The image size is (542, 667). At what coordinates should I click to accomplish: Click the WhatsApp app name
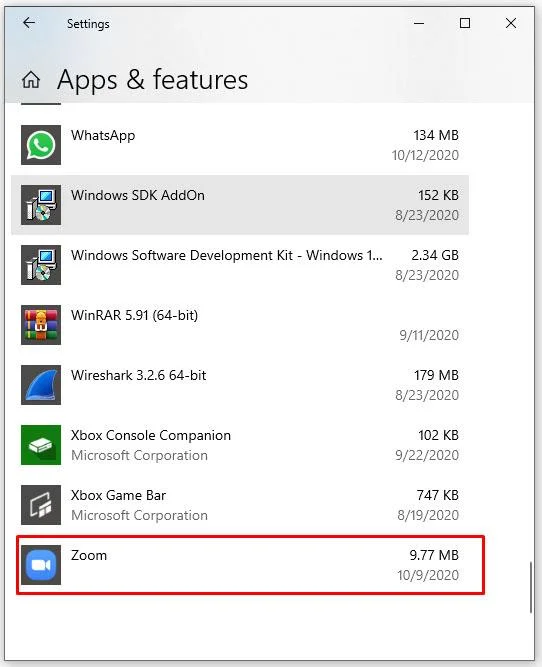(x=103, y=136)
